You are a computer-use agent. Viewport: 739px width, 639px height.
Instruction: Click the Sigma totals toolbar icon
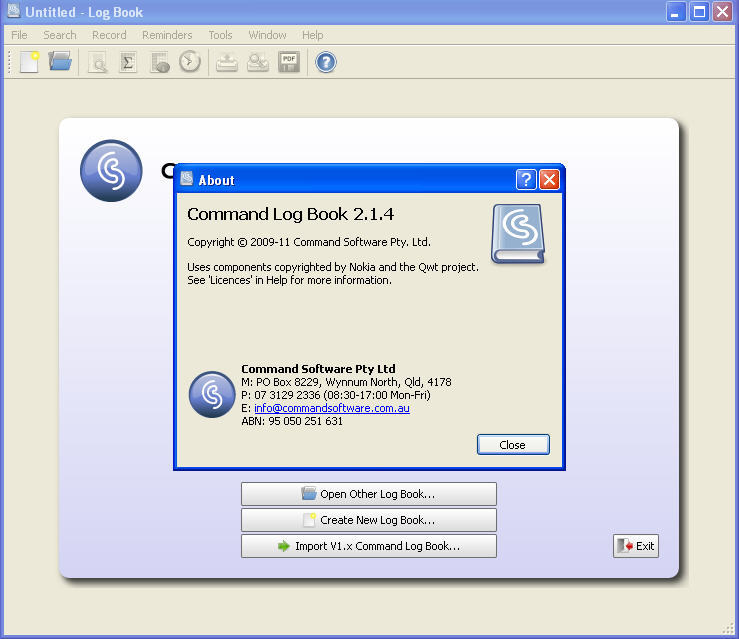point(128,62)
